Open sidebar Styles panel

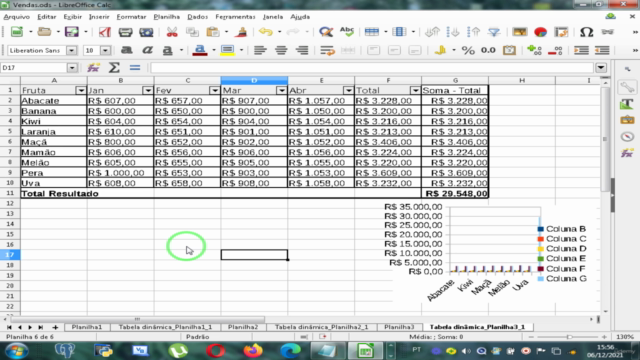pos(627,104)
